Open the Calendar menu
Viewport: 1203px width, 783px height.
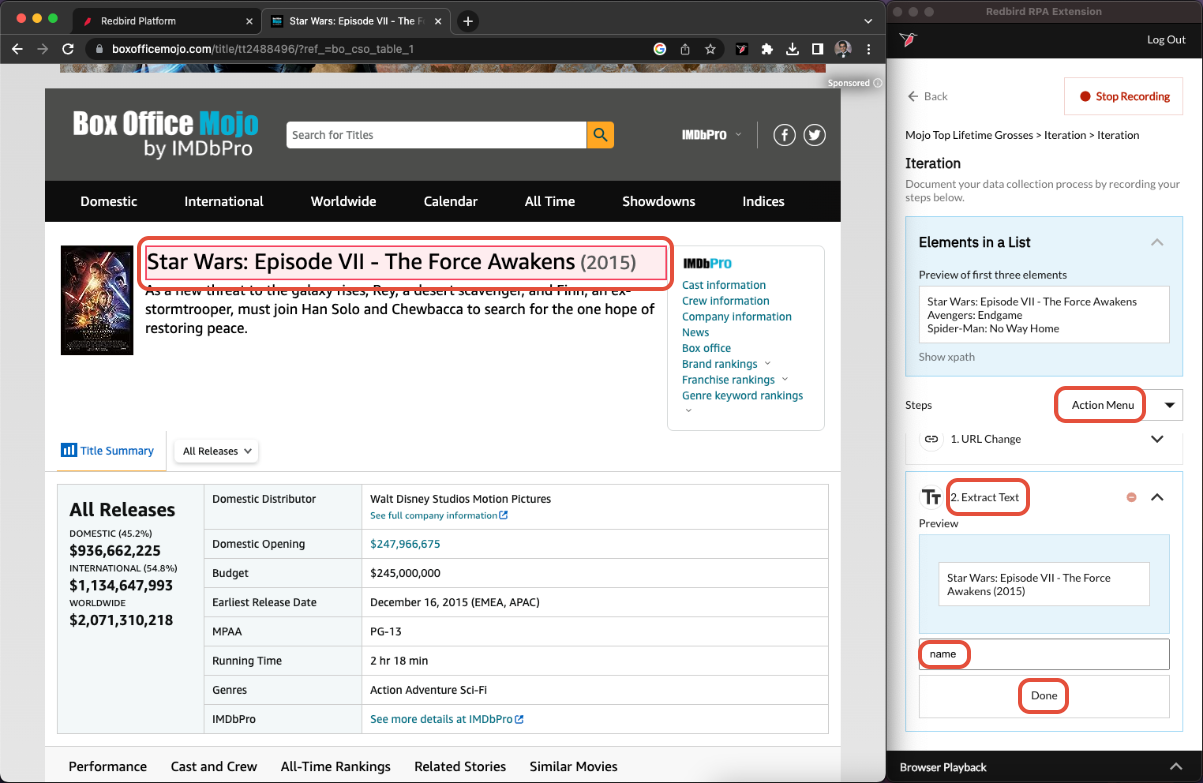point(450,201)
